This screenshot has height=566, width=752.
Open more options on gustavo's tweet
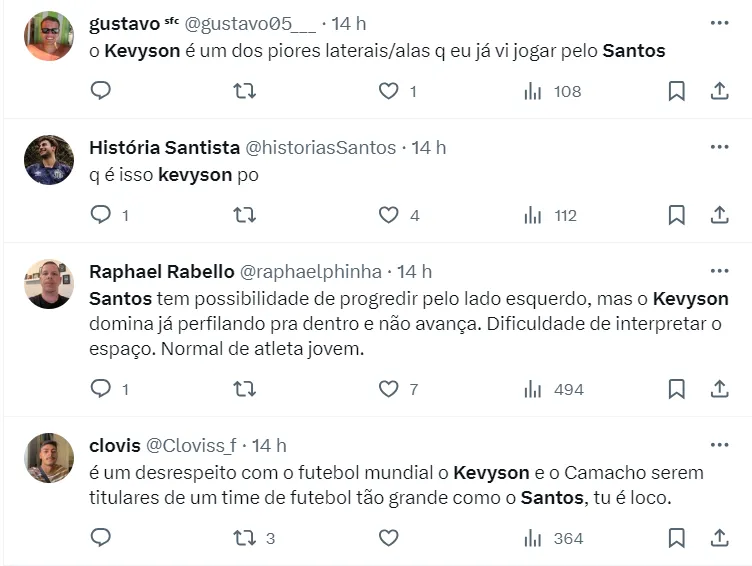pos(719,22)
